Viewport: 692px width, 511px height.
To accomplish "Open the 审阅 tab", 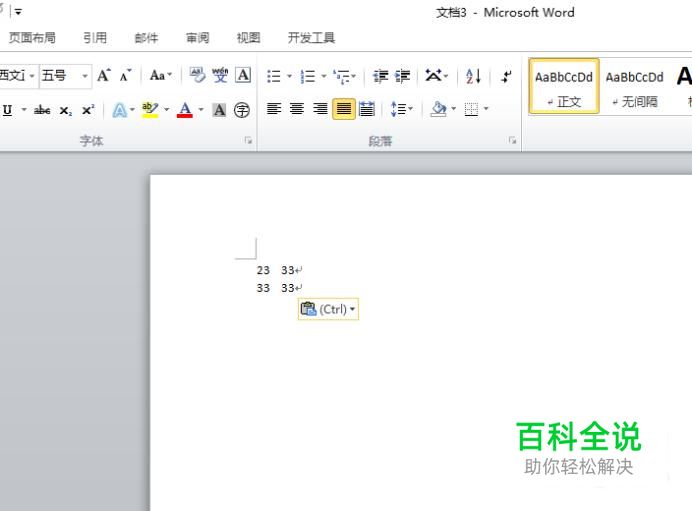I will [197, 38].
